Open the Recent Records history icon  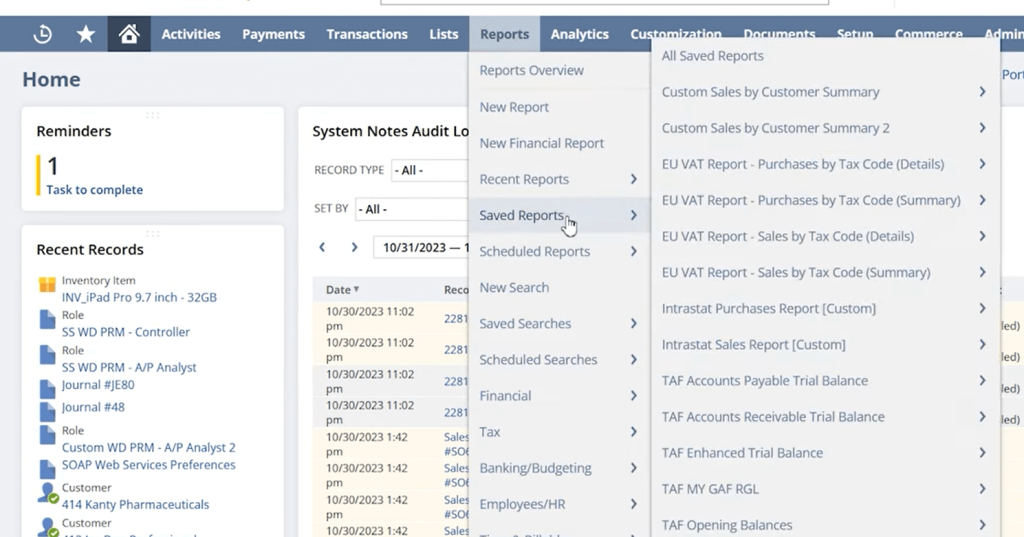coord(42,34)
